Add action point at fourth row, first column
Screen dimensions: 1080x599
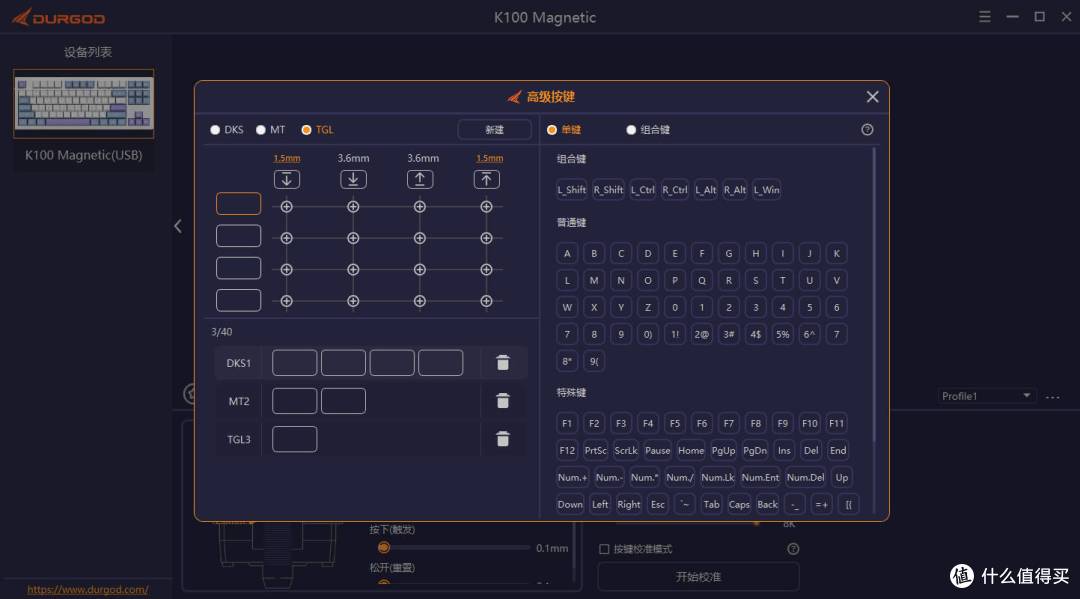point(287,301)
